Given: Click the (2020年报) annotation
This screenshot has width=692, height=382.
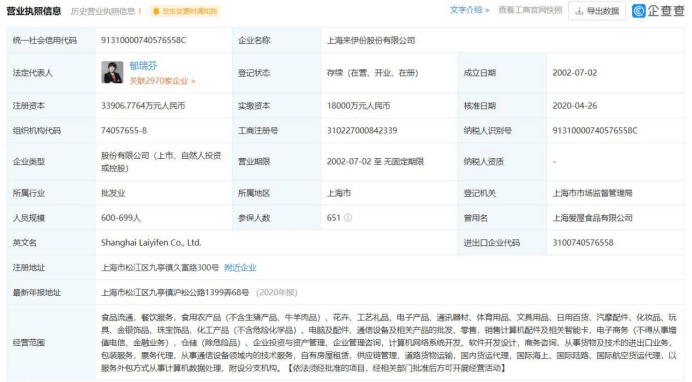Looking at the screenshot, I should point(277,292).
